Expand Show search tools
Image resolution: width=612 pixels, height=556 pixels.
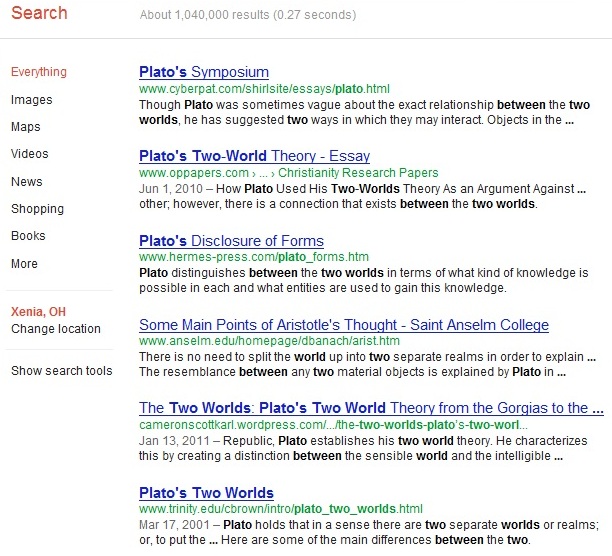click(x=62, y=371)
